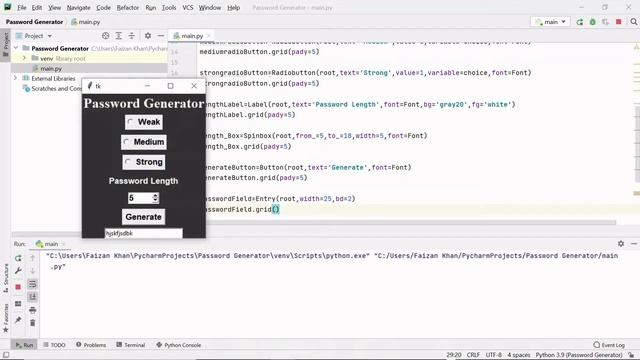
Task: Open the Favorites side tool tab
Action: pos(6,318)
